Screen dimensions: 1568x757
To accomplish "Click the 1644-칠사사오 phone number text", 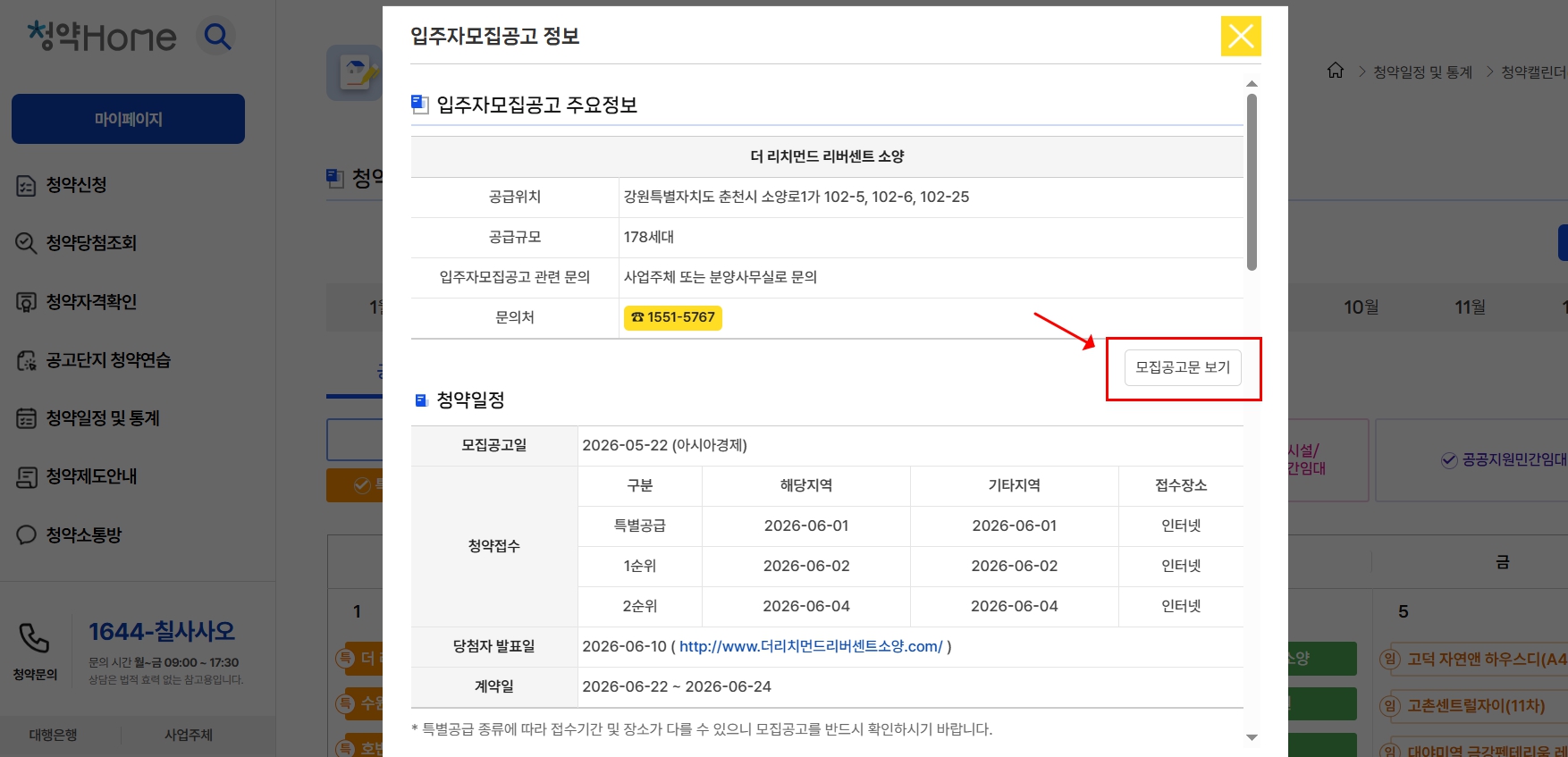I will [162, 632].
